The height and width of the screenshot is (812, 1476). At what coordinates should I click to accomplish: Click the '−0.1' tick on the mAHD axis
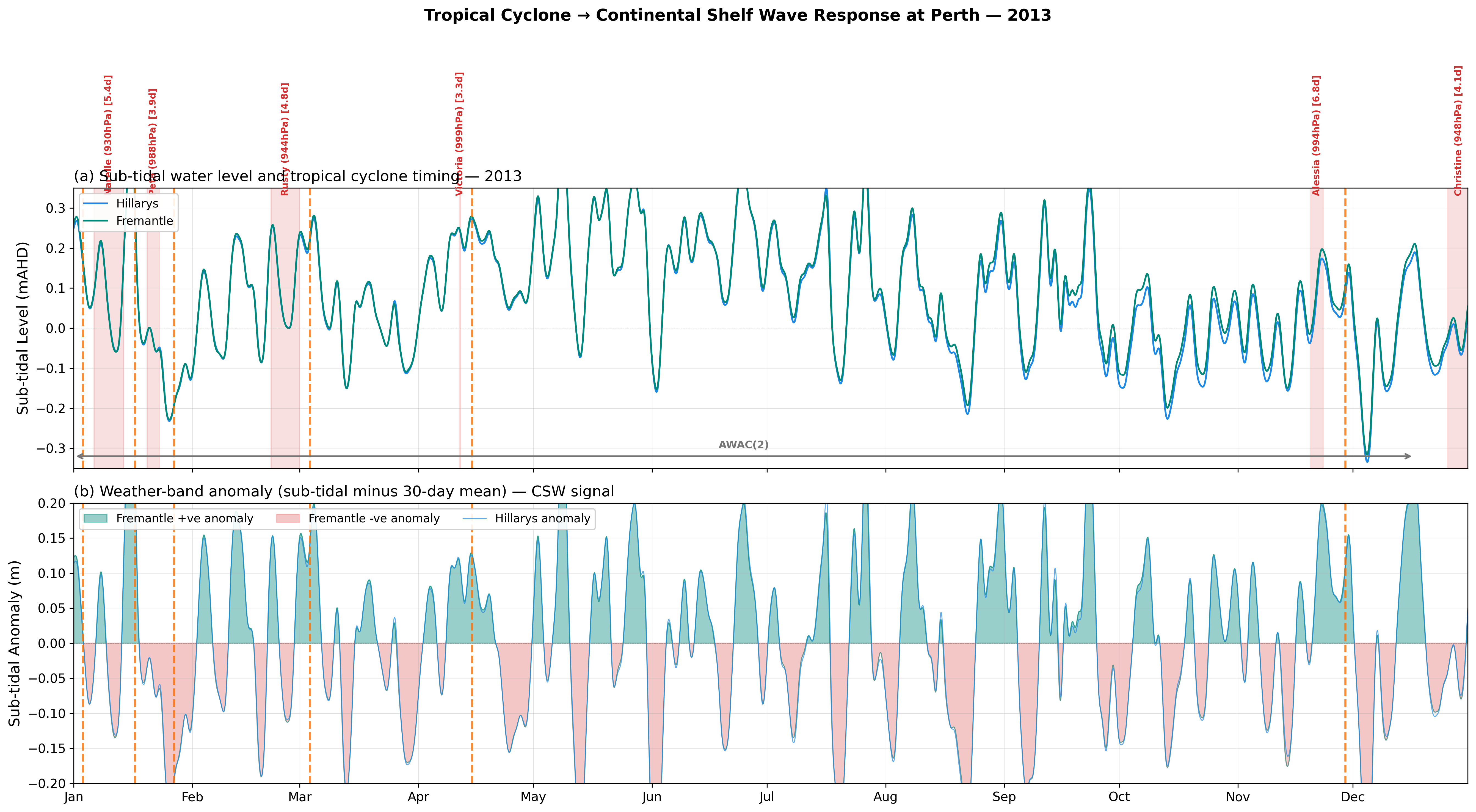pyautogui.click(x=51, y=368)
